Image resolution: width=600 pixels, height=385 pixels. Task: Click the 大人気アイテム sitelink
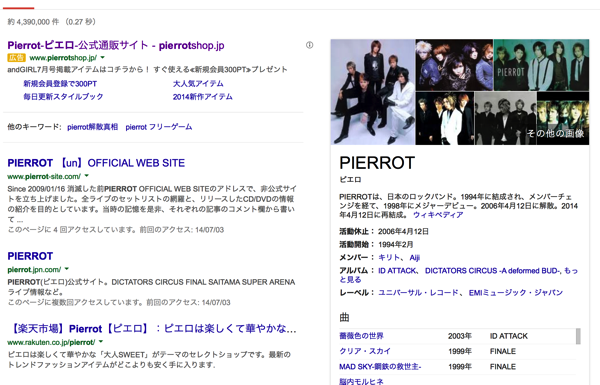point(198,83)
